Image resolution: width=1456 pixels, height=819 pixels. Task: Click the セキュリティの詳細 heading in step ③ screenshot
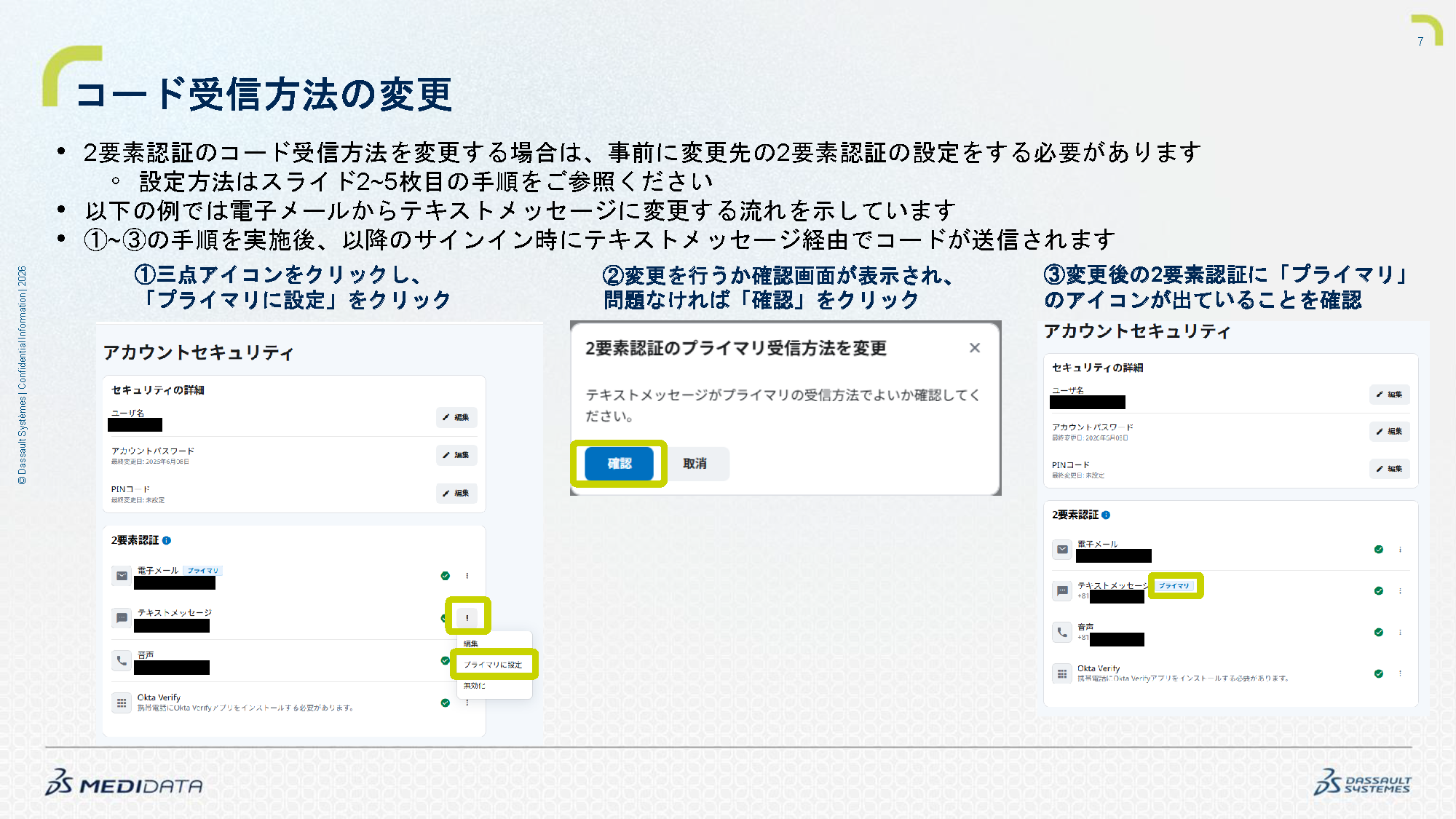(x=1097, y=368)
